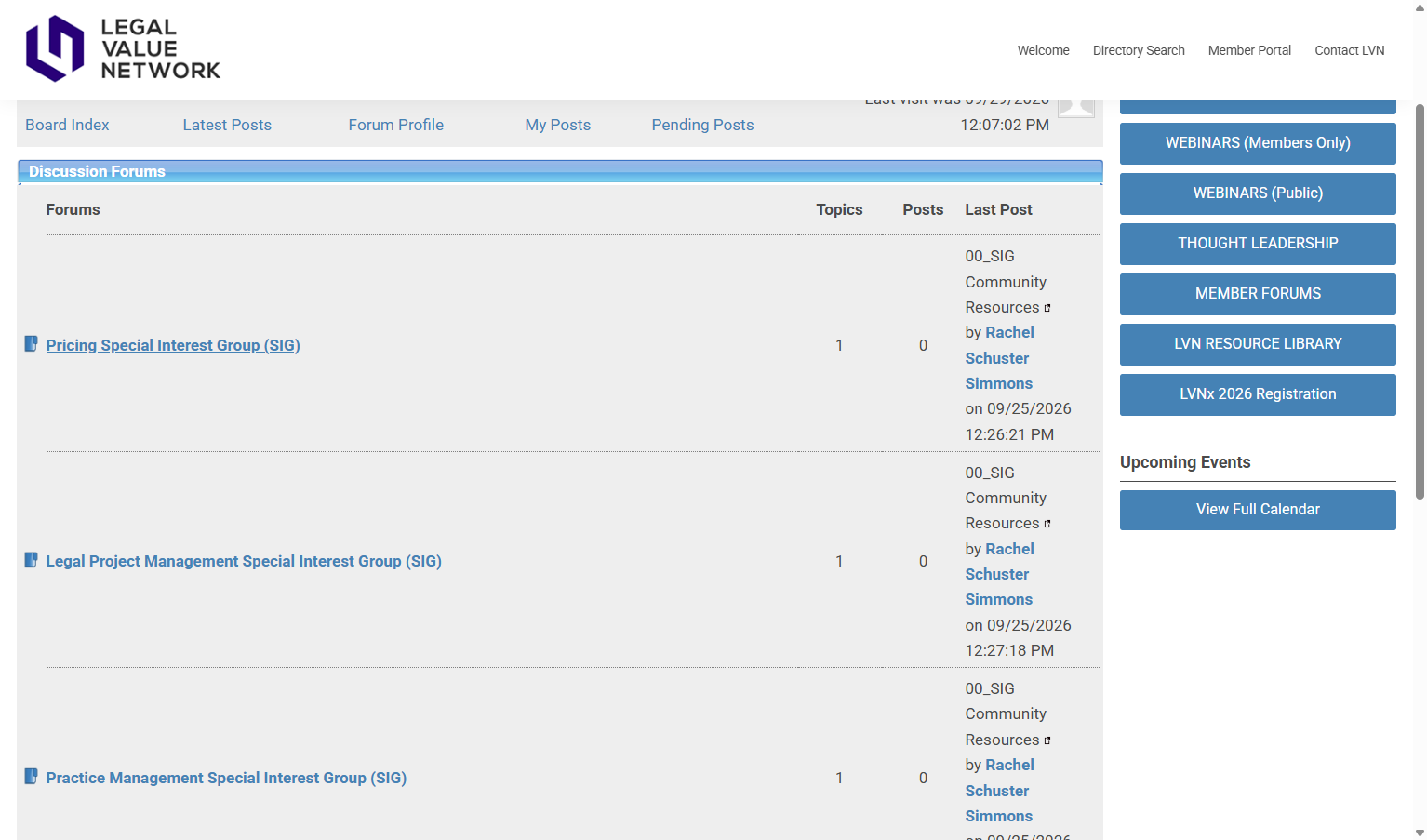This screenshot has height=840, width=1427.
Task: Click the Topics column header
Action: (x=839, y=210)
